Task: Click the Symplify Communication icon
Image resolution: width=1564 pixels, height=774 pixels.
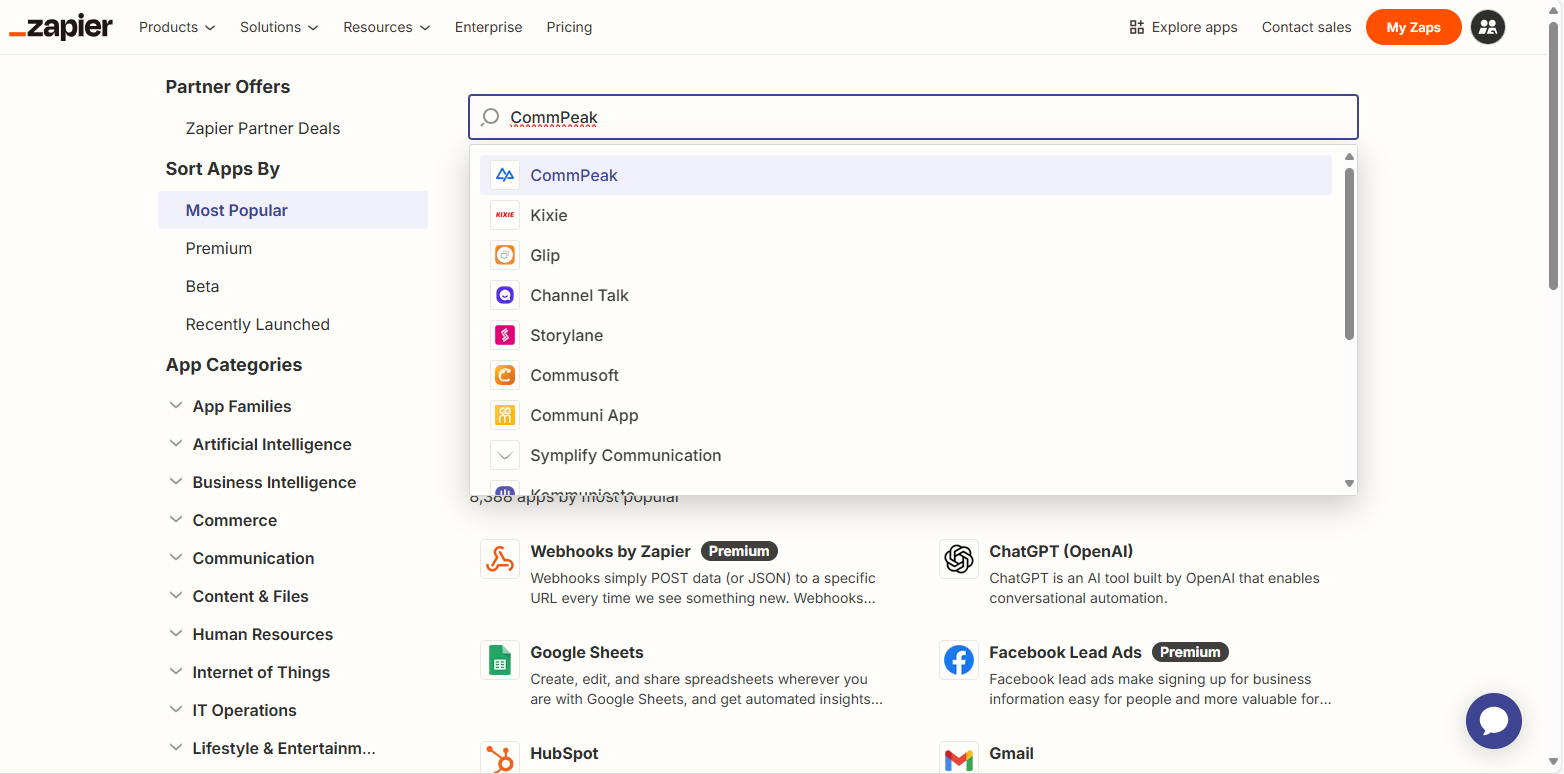Action: 505,455
